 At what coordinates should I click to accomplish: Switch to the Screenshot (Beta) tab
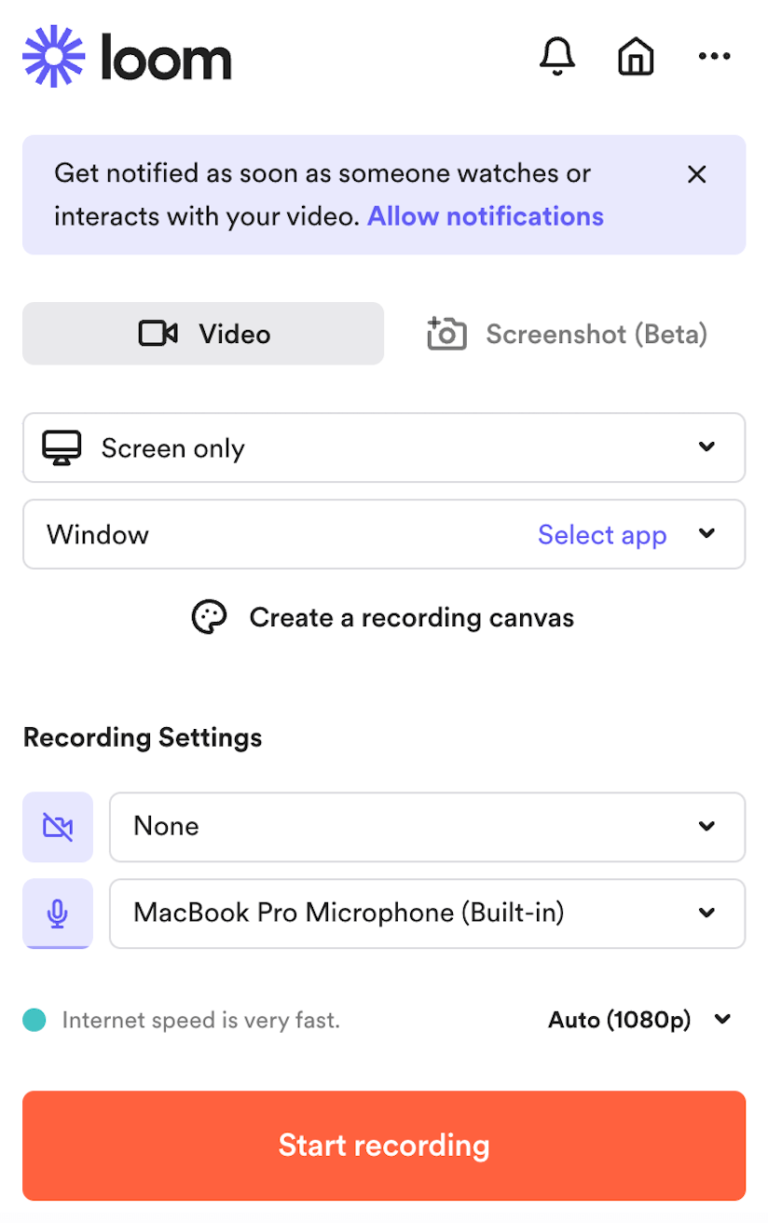pos(567,333)
